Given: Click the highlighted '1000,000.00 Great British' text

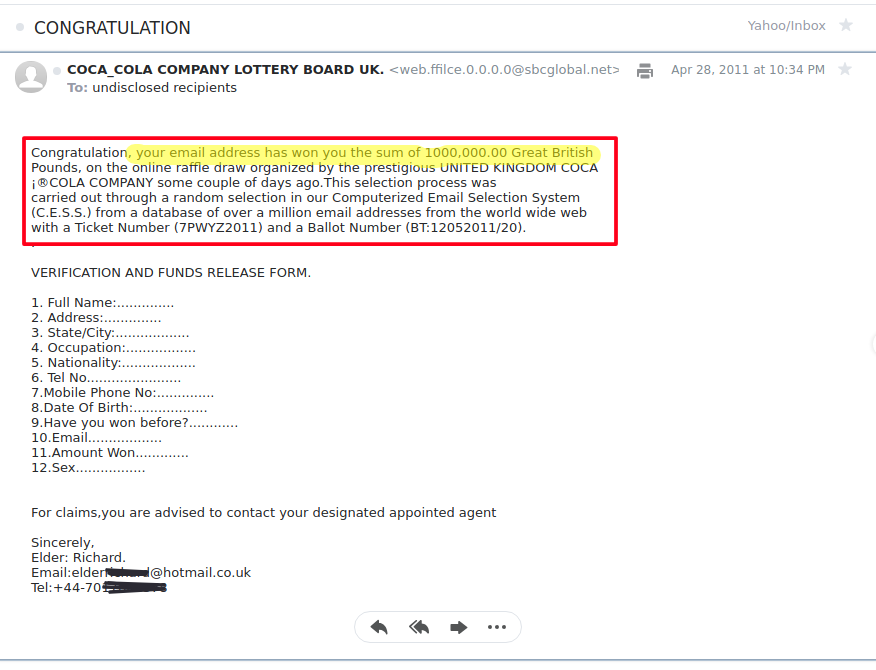Looking at the screenshot, I should point(508,153).
